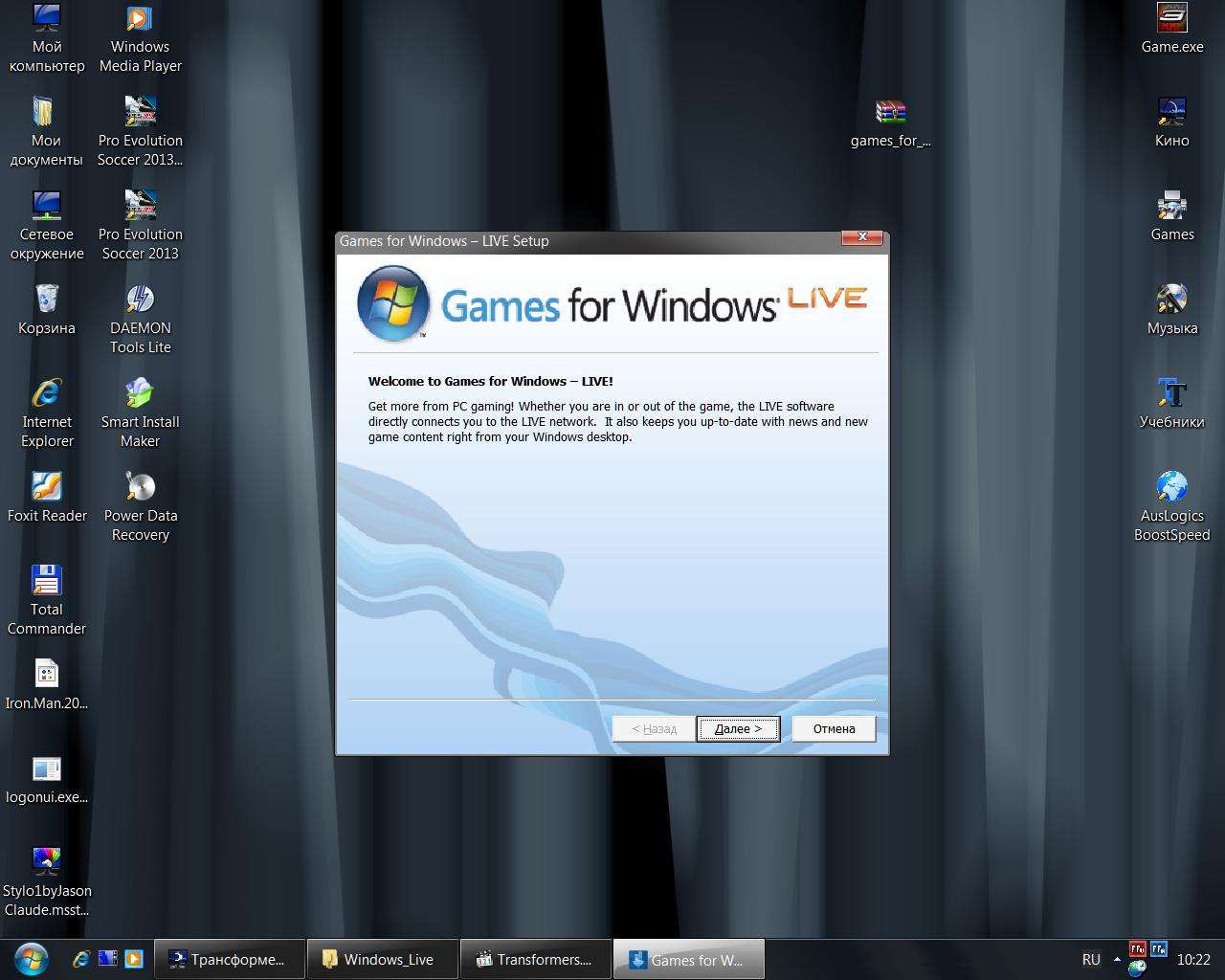Image resolution: width=1225 pixels, height=980 pixels.
Task: Expand hidden system tray icons arrow
Action: pos(1116,959)
